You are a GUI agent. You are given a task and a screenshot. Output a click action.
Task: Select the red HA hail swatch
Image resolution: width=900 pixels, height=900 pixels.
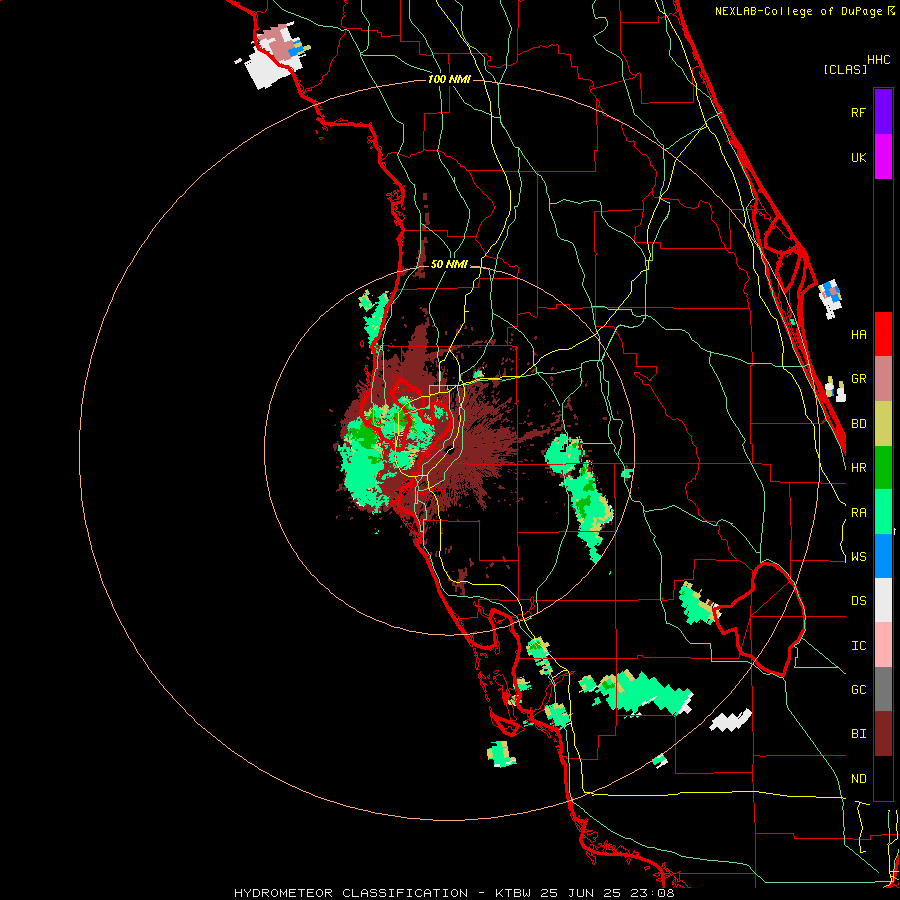coord(883,334)
